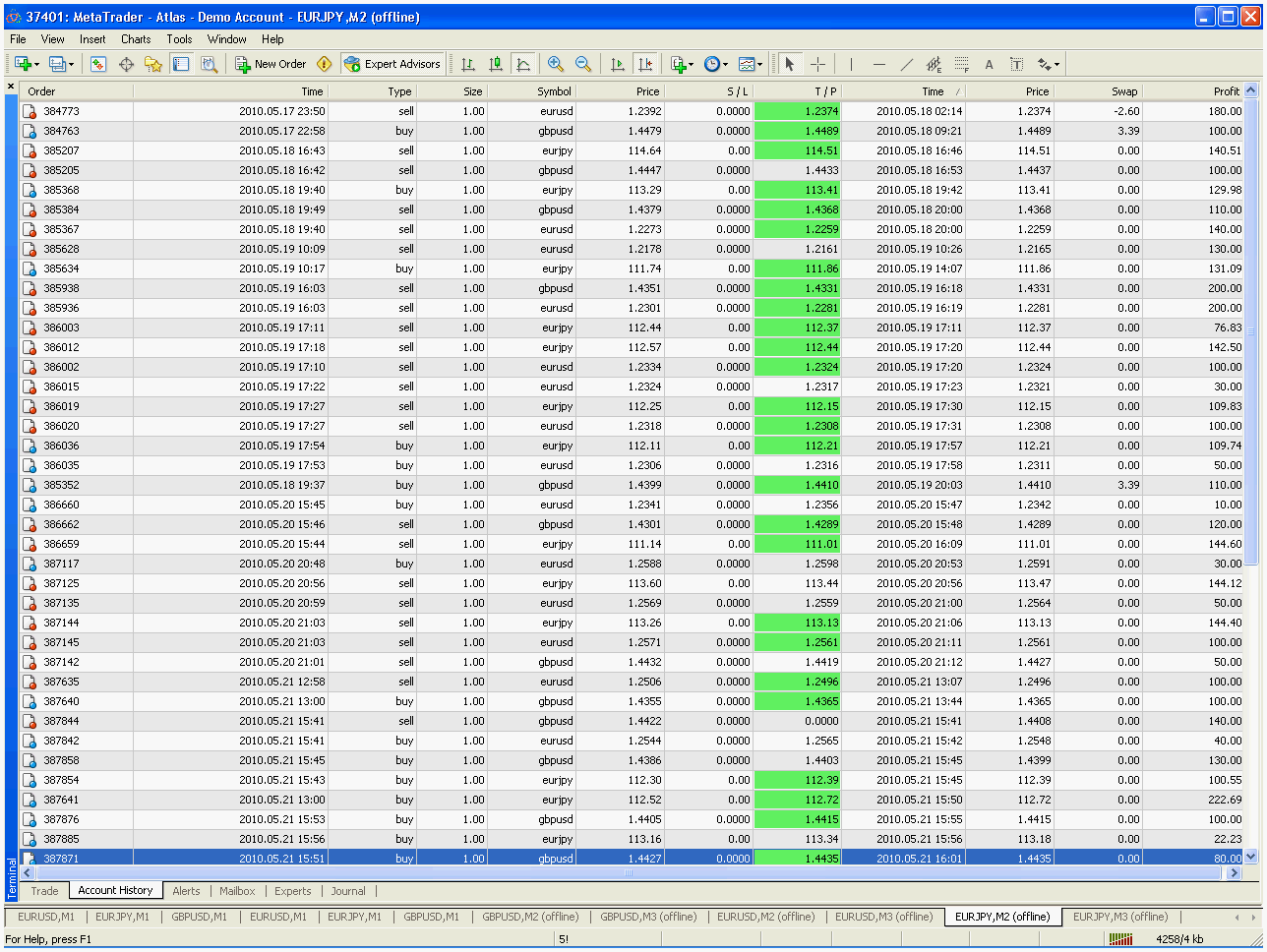1267x952 pixels.
Task: Open the Tools menu
Action: 179,39
